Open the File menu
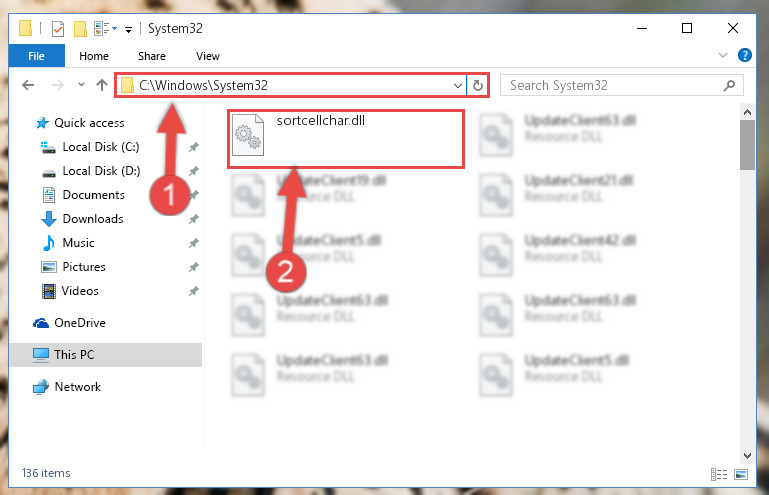 coord(37,56)
